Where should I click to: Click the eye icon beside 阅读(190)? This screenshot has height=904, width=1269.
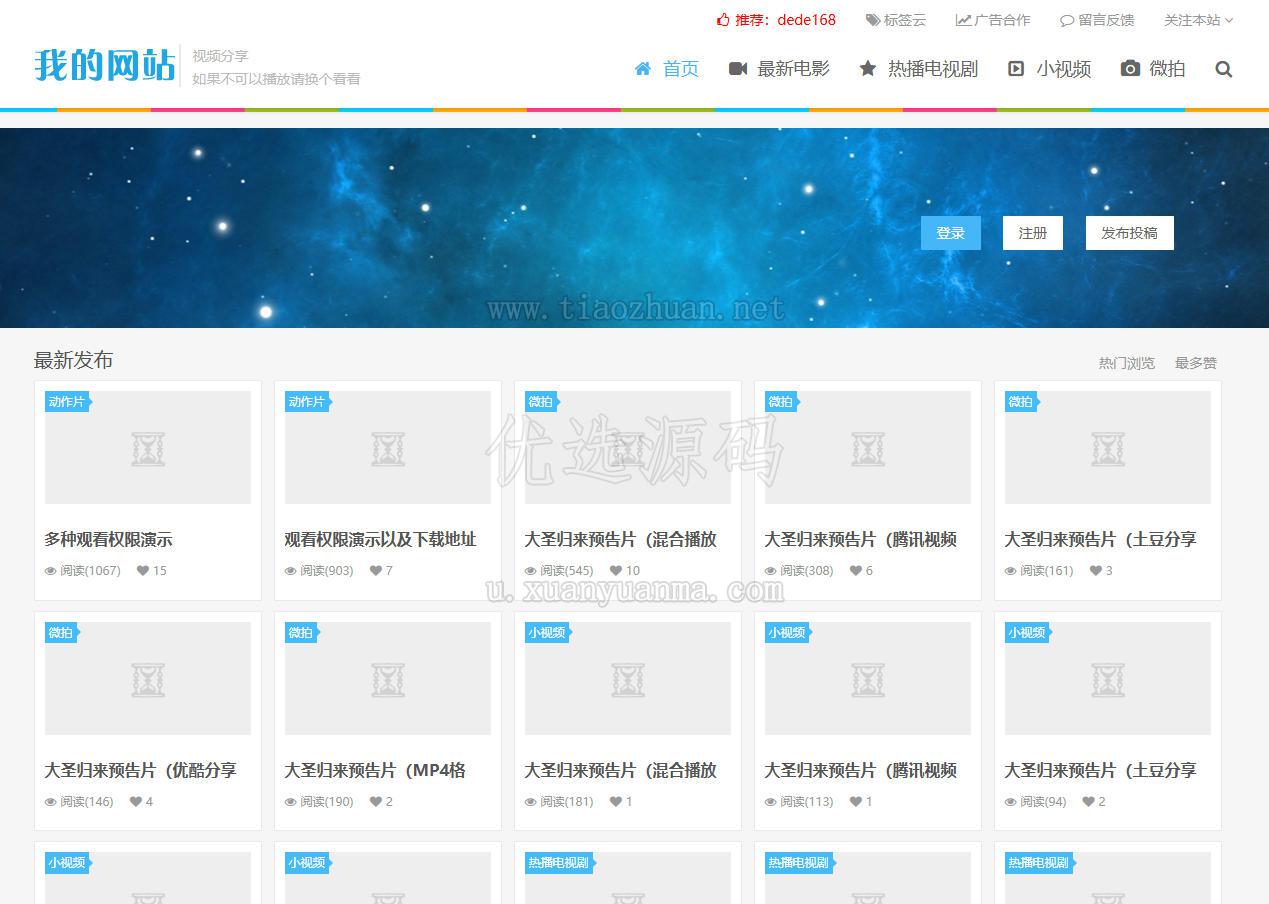click(291, 802)
